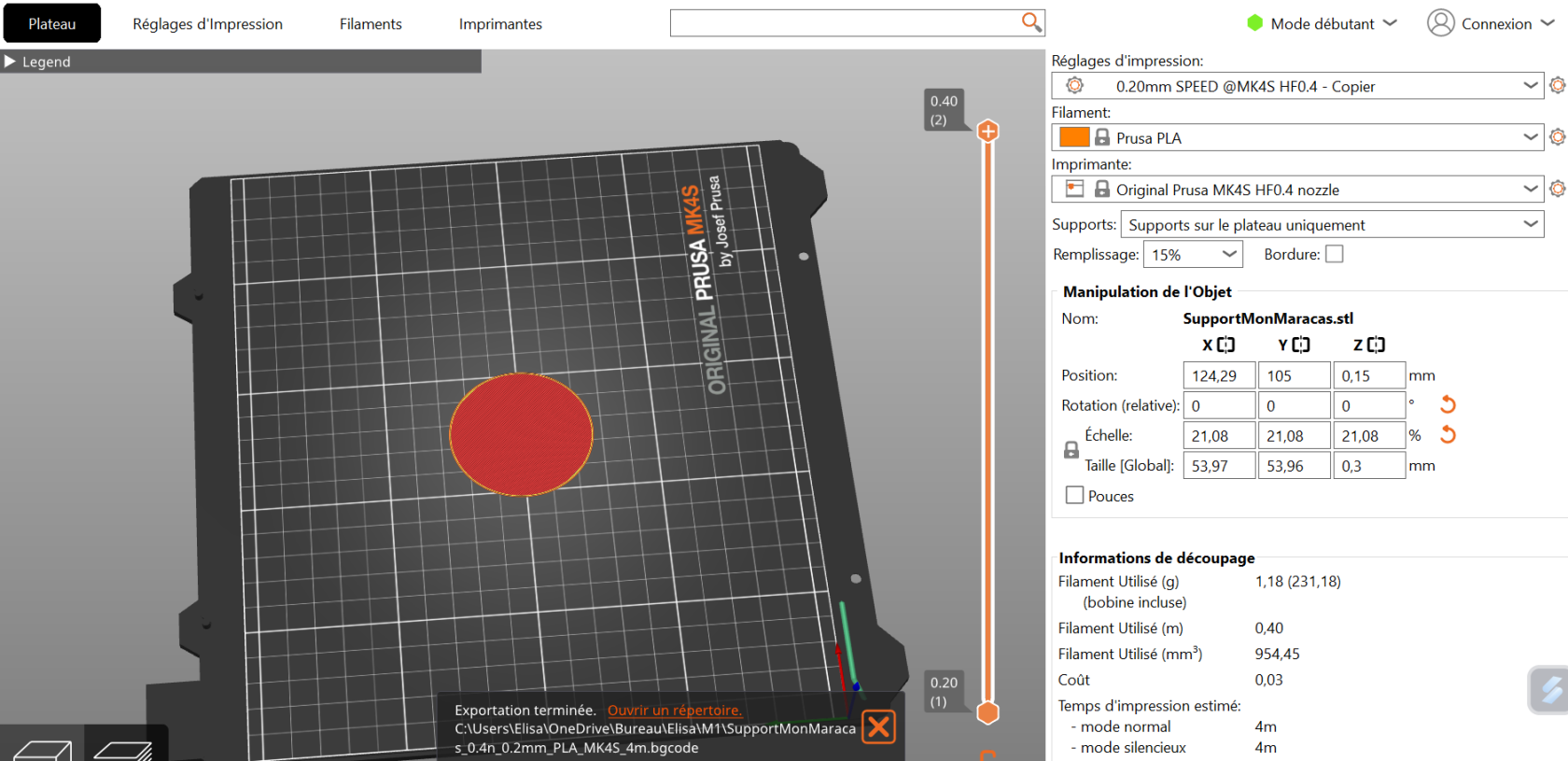The image size is (1568, 761).
Task: Close the export notification with the X
Action: coord(878,726)
